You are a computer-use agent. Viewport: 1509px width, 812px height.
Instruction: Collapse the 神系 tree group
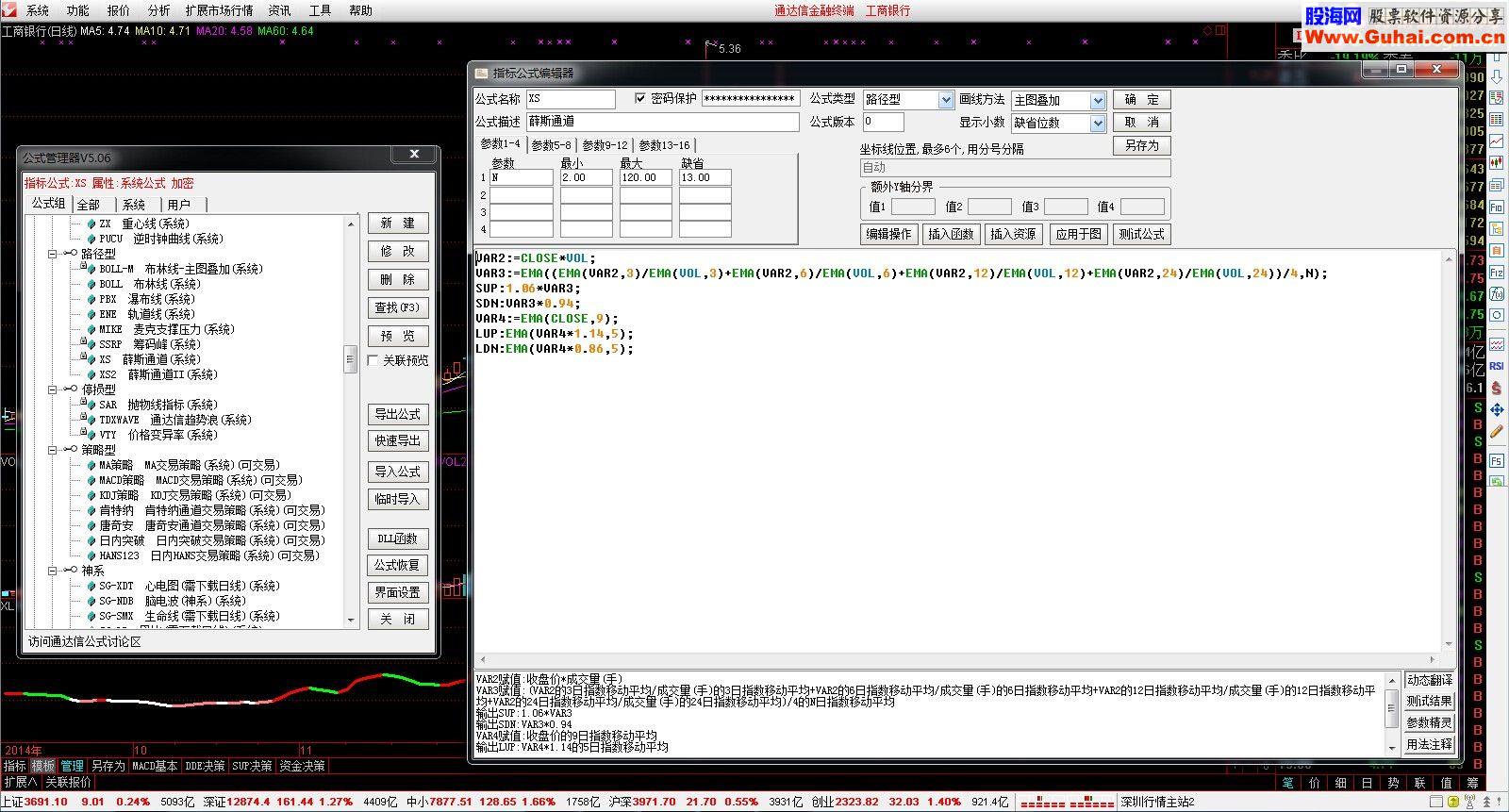coord(53,571)
